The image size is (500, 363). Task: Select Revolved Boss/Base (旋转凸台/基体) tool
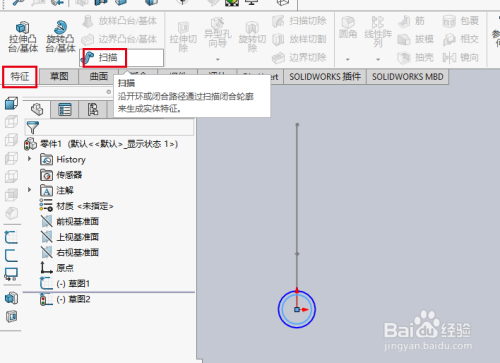(x=61, y=37)
